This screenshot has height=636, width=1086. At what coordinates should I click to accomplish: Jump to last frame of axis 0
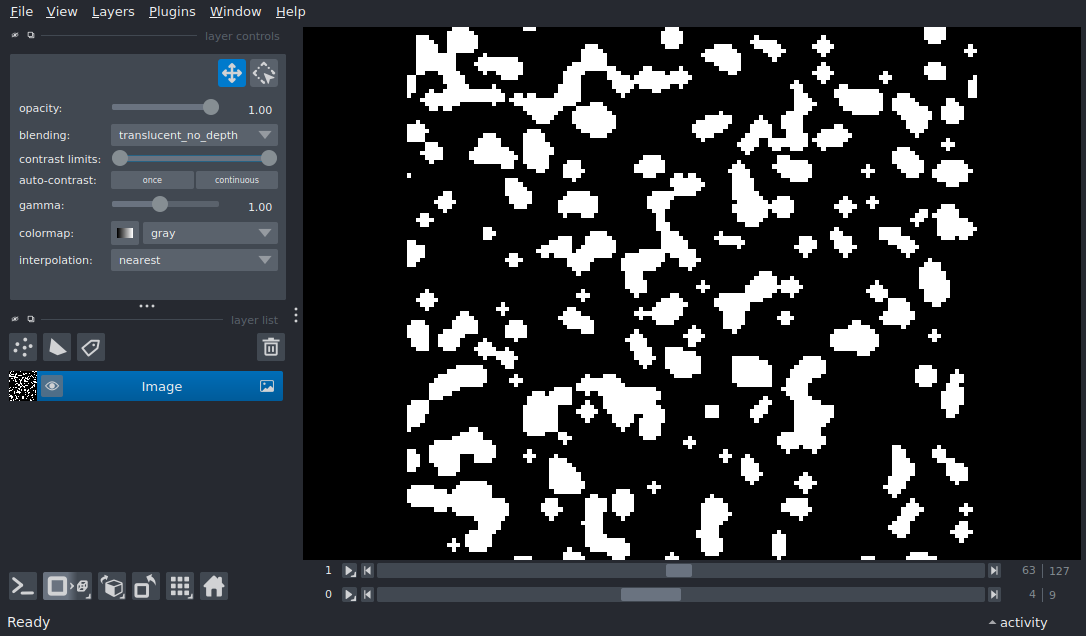tap(994, 594)
